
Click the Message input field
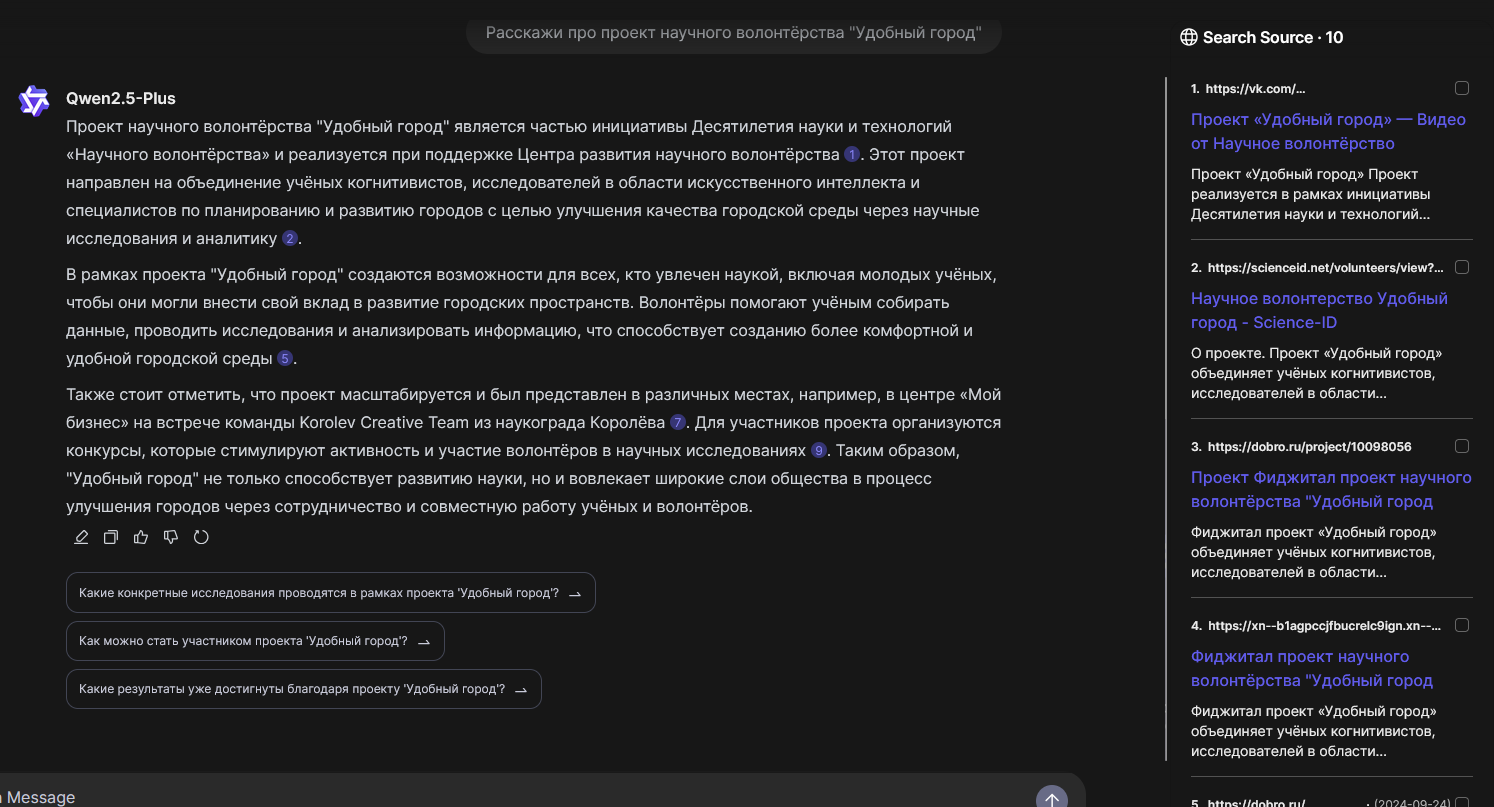click(400, 797)
